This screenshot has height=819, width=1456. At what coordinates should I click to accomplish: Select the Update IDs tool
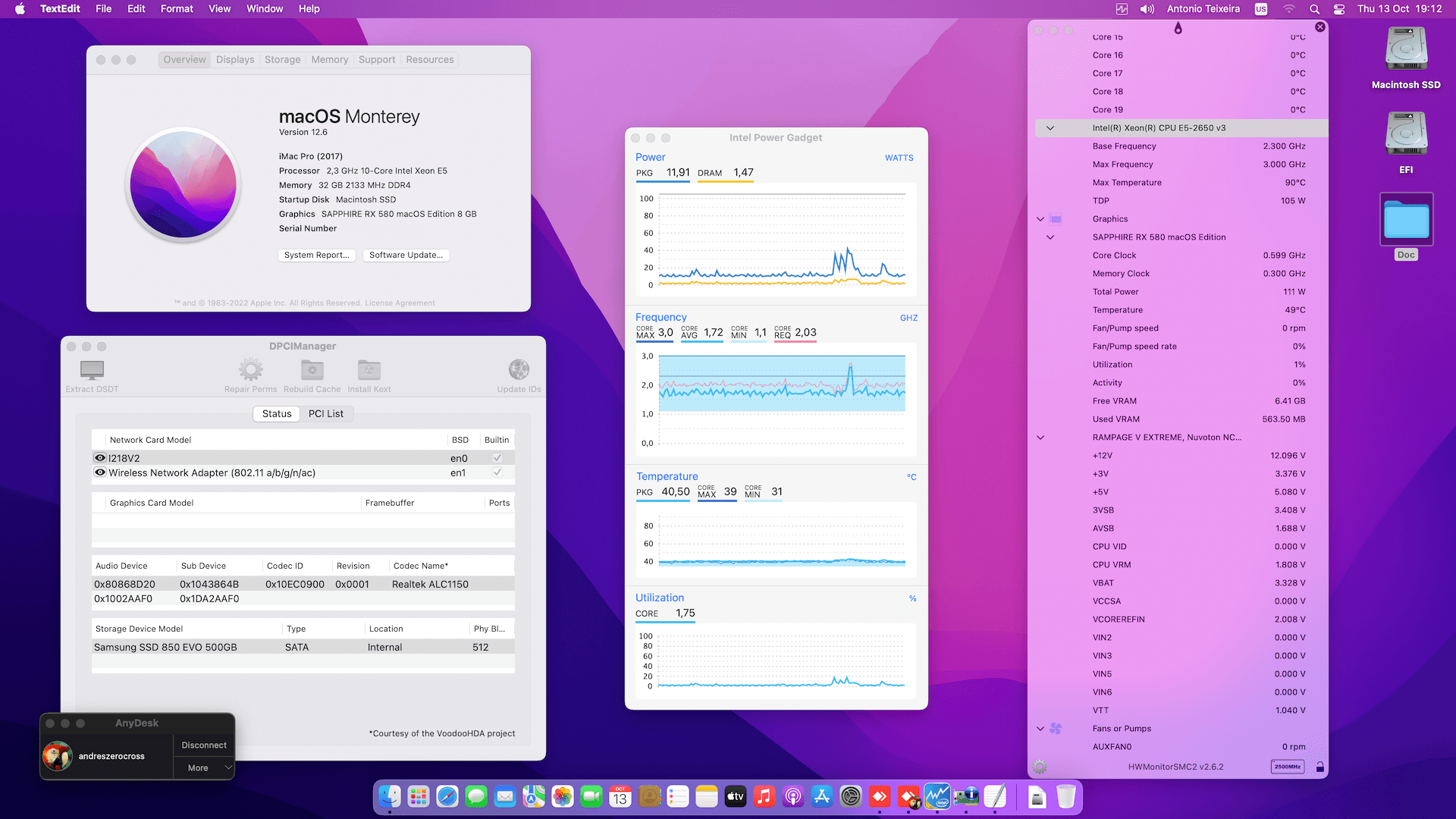[519, 369]
